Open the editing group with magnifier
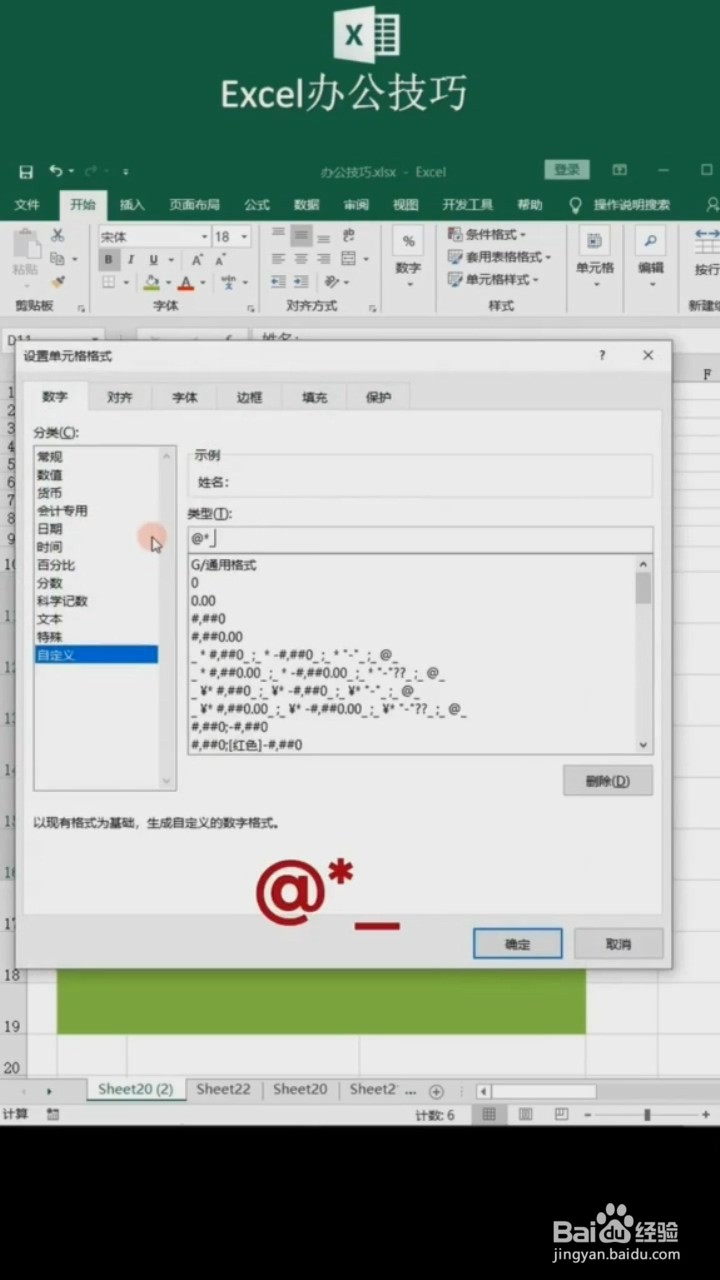 tap(651, 257)
